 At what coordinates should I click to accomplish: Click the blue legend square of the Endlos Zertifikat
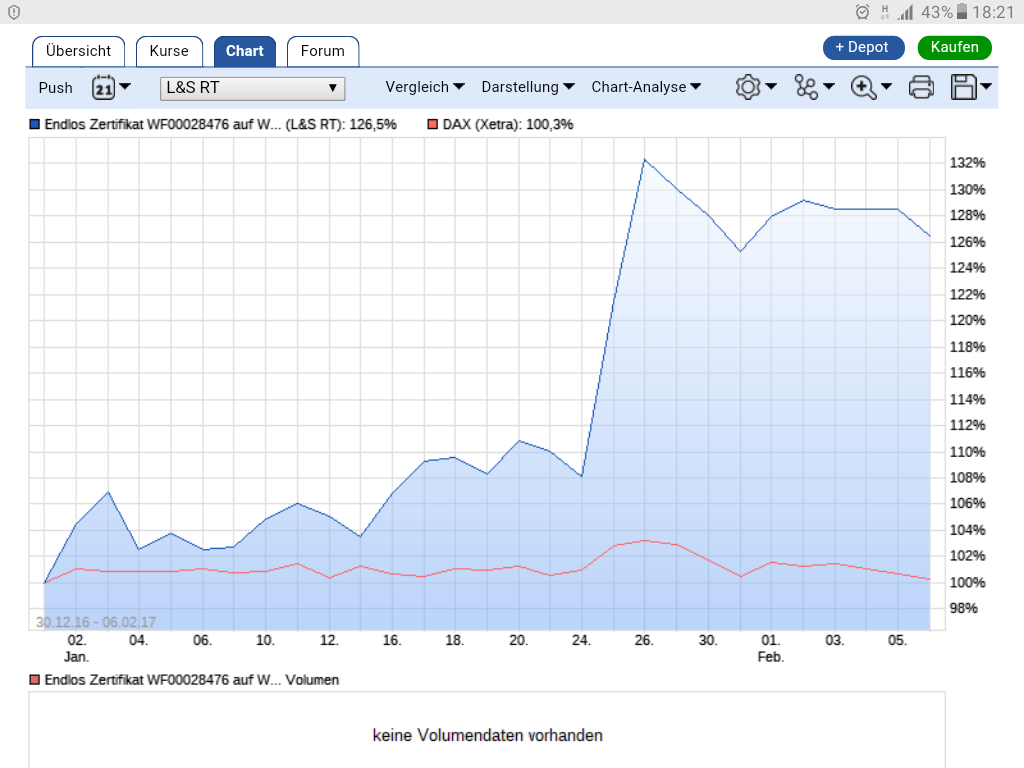point(32,124)
